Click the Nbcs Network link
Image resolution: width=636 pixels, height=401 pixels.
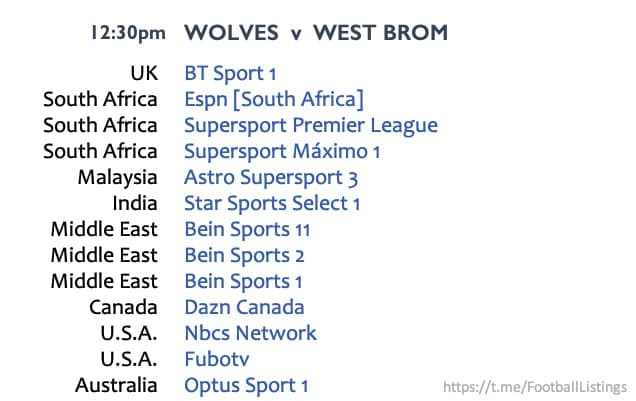tap(250, 333)
